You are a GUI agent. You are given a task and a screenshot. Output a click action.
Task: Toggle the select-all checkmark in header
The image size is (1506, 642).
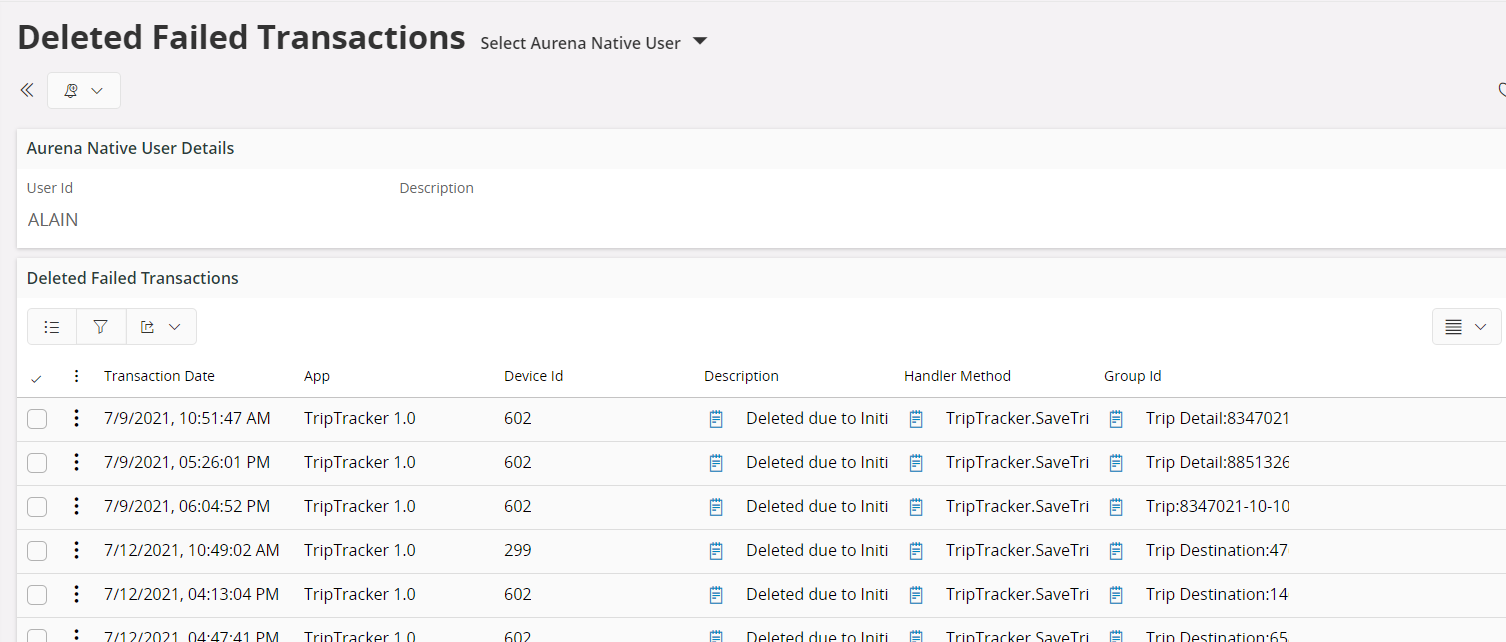click(37, 378)
